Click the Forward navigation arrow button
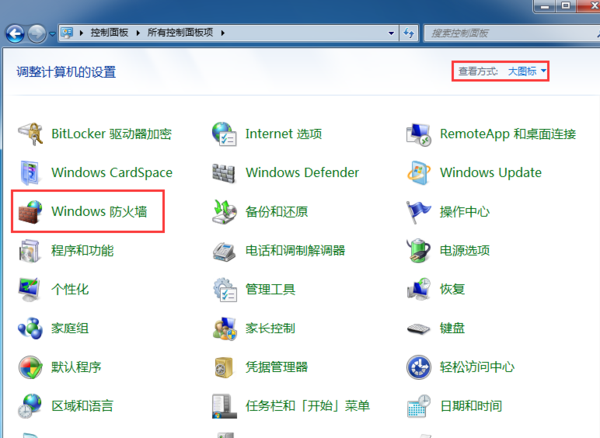This screenshot has width=600, height=438. coord(37,34)
